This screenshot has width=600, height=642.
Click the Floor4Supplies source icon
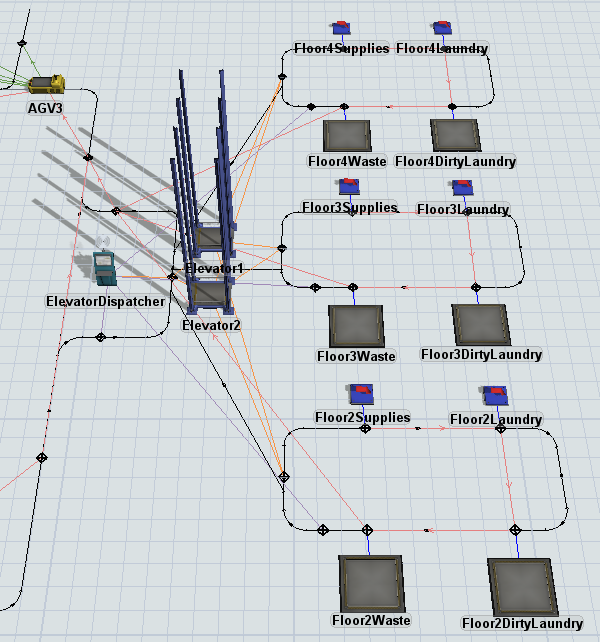point(340,28)
